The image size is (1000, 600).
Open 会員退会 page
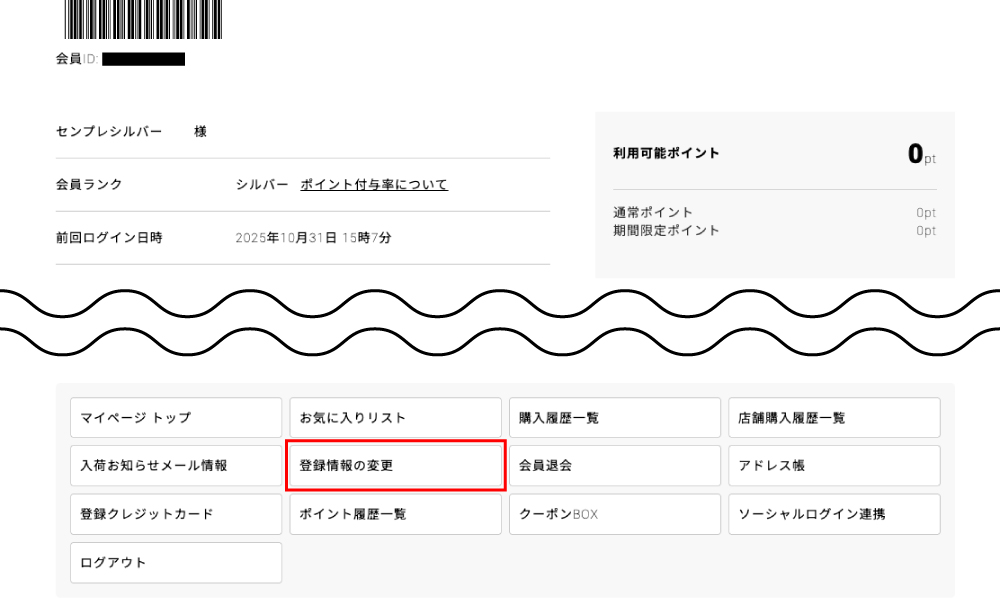(614, 466)
